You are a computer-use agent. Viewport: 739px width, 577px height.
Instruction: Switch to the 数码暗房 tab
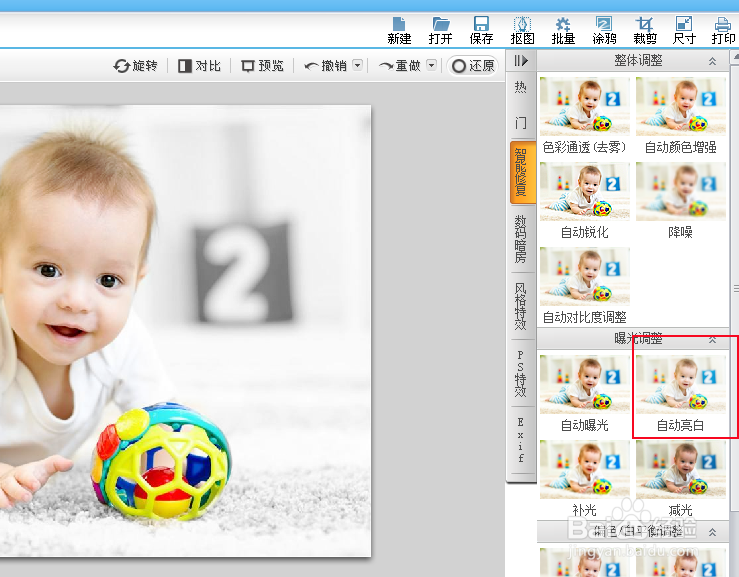point(521,239)
